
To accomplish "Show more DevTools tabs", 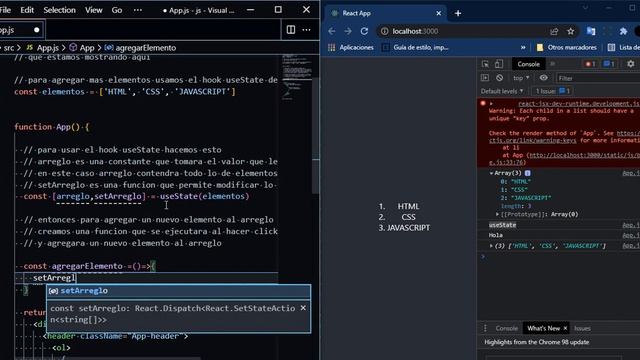I will click(553, 64).
